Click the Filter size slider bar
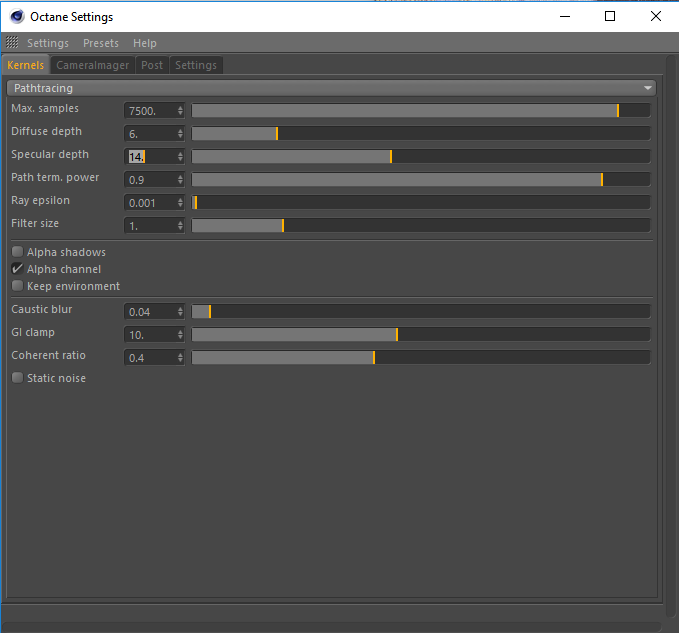This screenshot has height=633, width=679. point(421,226)
